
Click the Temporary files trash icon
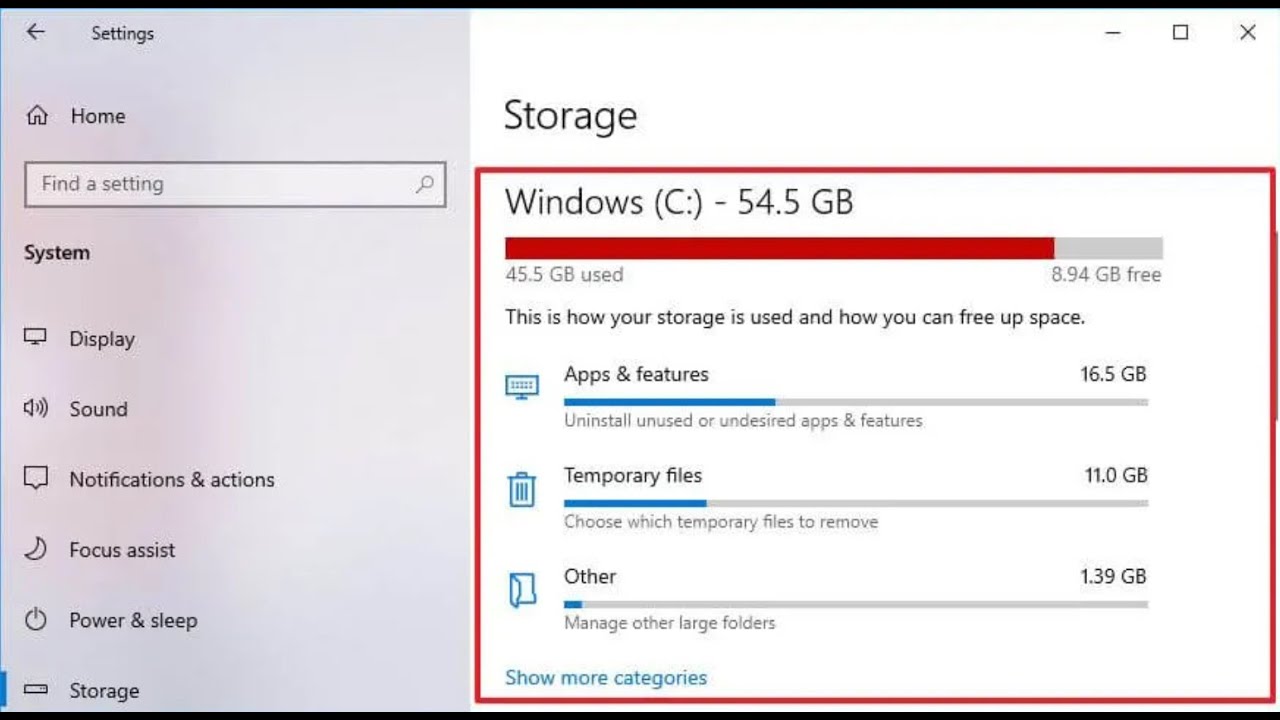click(522, 489)
